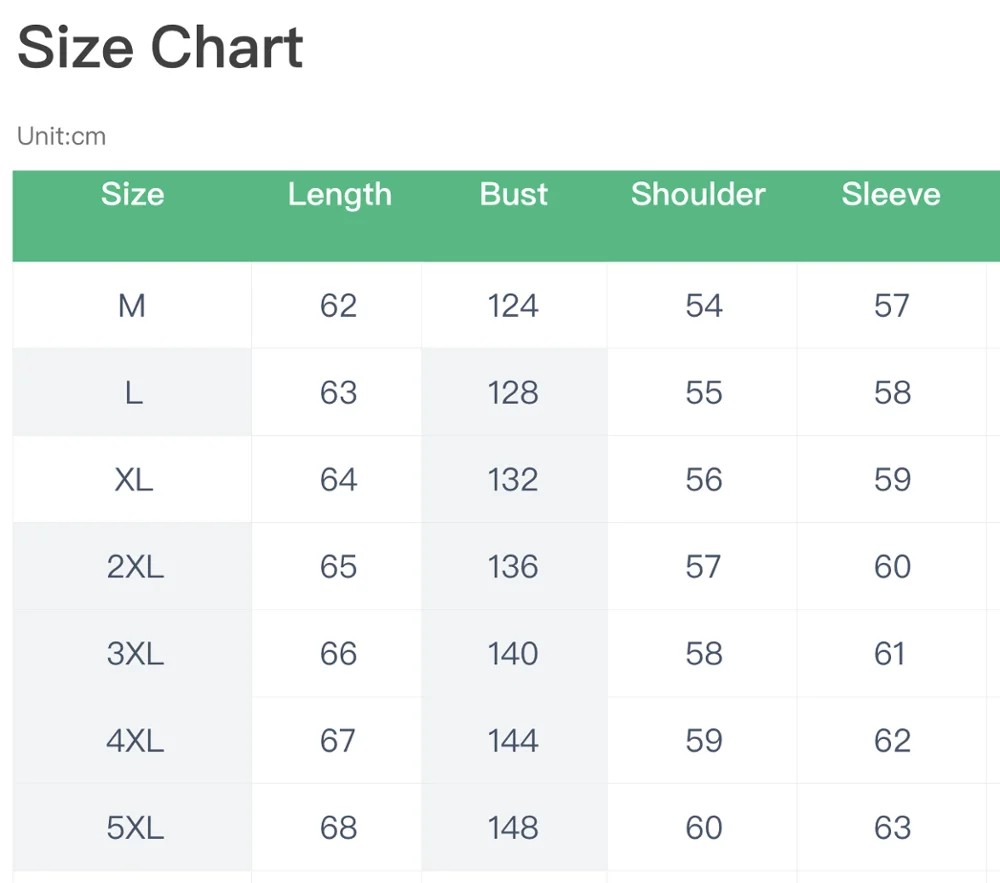Click the Size column header
The width and height of the screenshot is (1000, 883).
(x=132, y=194)
